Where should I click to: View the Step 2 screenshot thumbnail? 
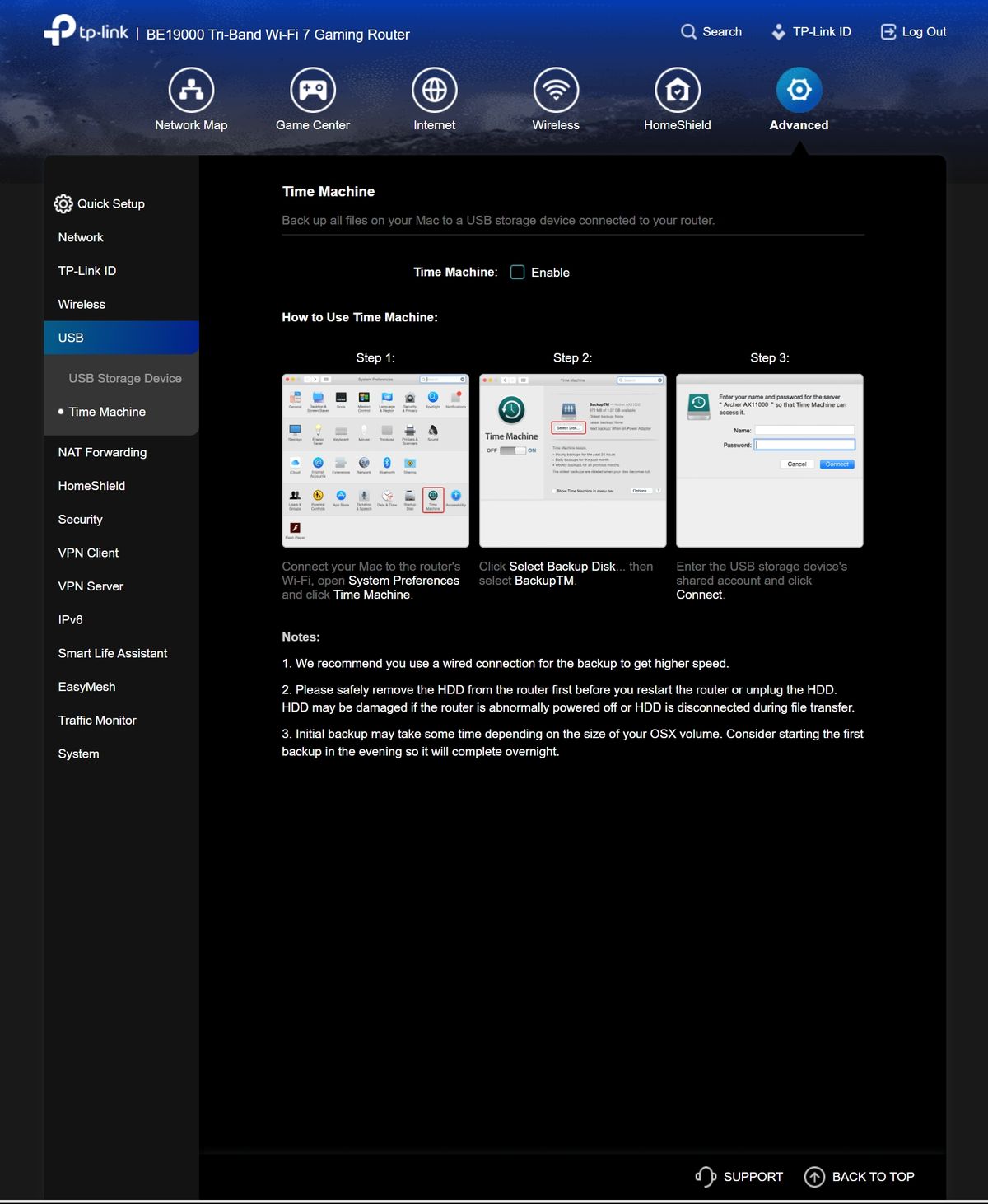[573, 460]
